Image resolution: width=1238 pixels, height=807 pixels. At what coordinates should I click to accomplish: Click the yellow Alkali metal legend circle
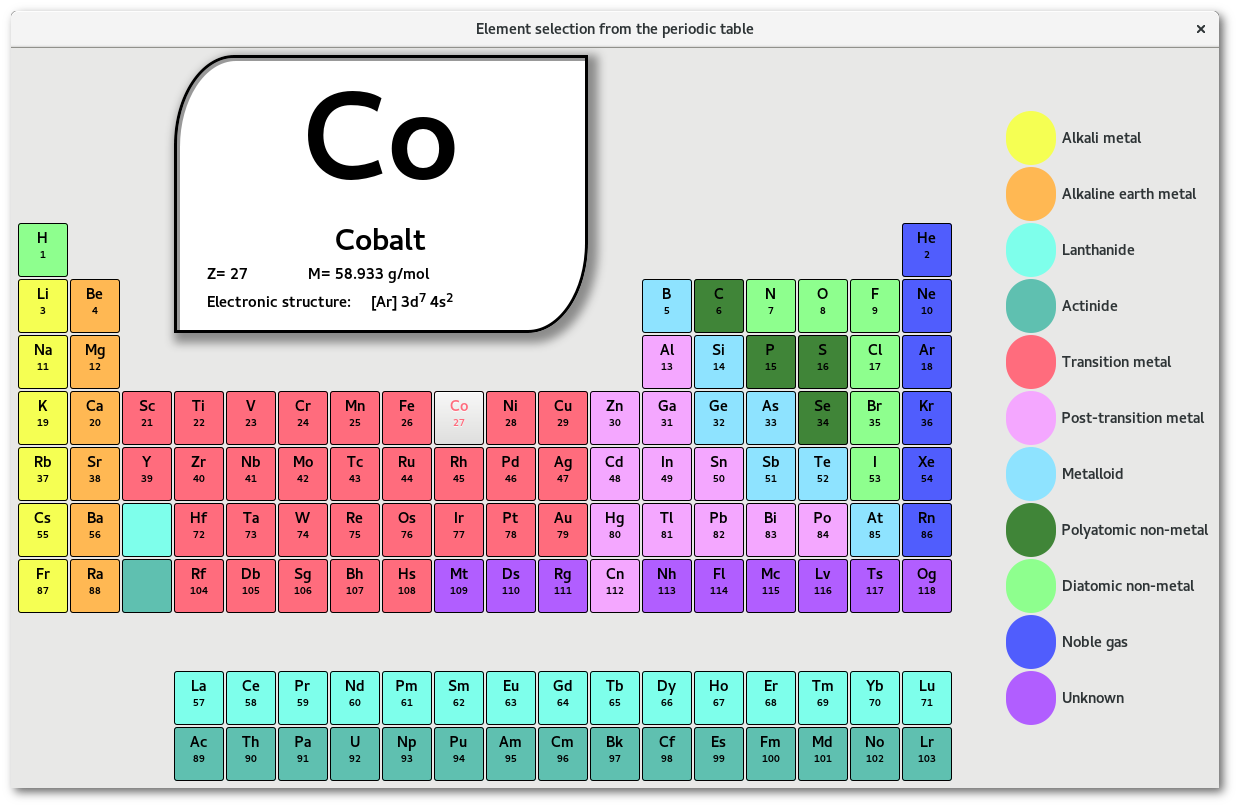(1030, 138)
